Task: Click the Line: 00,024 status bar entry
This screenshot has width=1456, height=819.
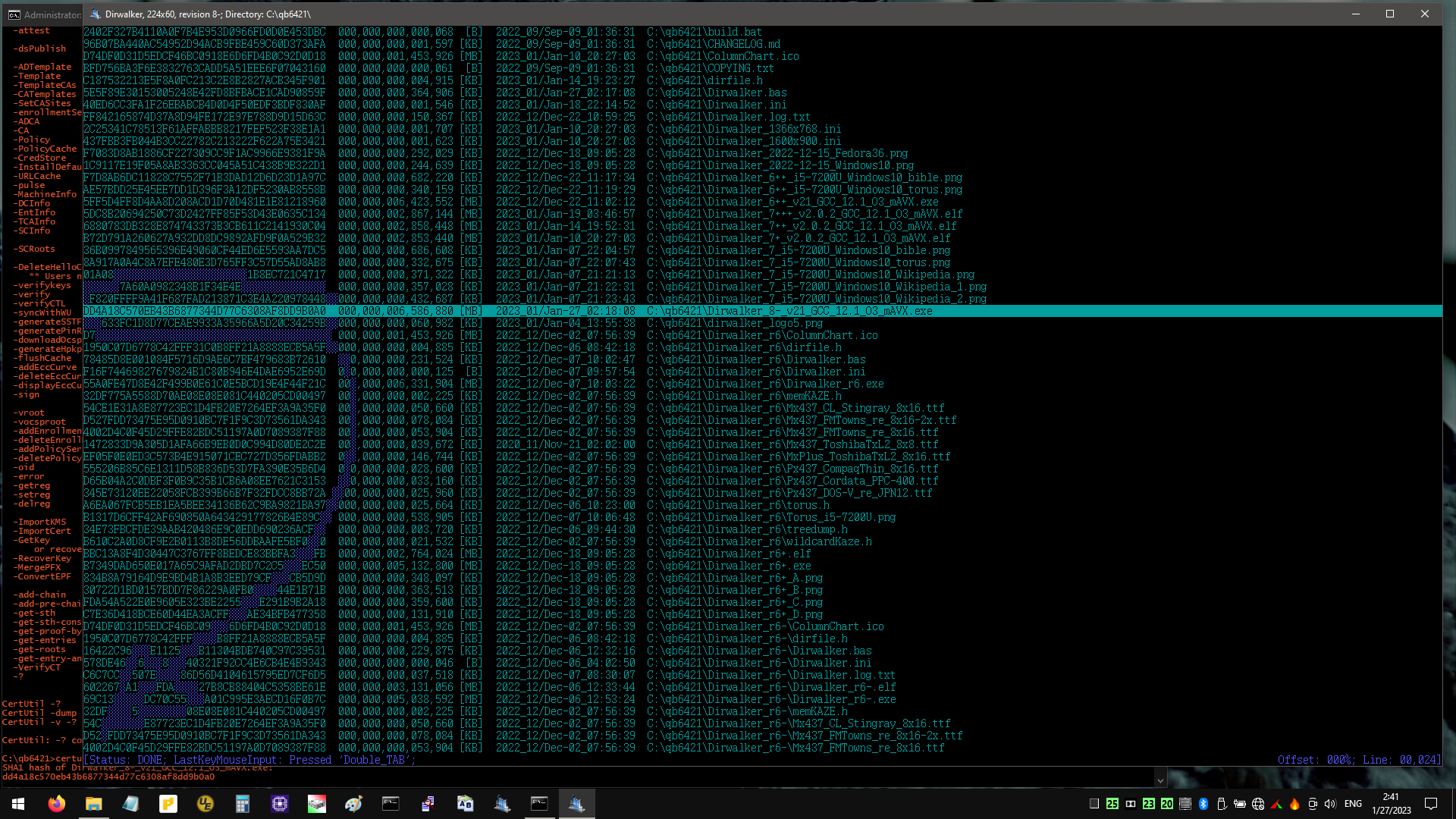Action: click(1400, 760)
